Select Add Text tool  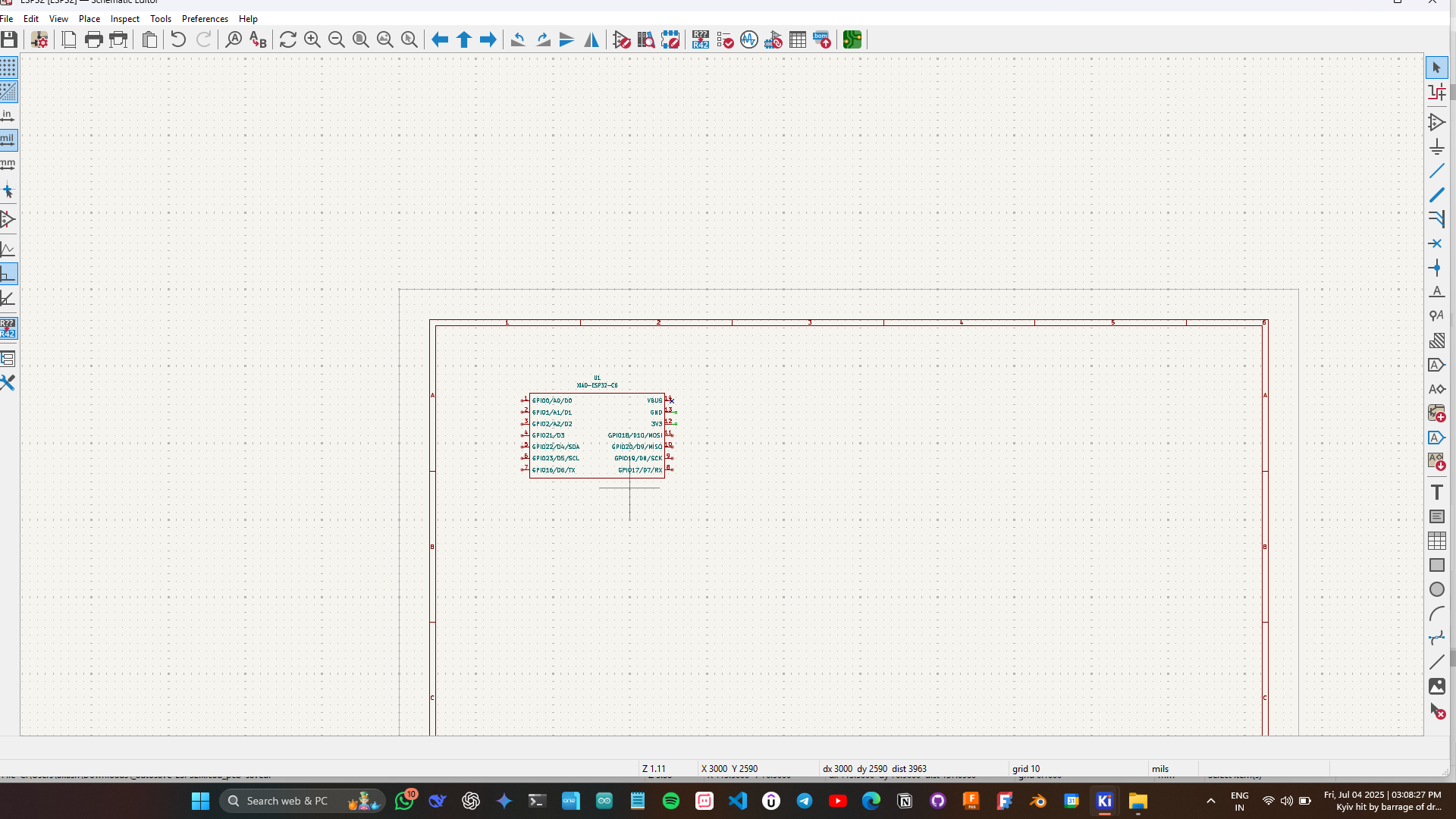coord(1436,492)
